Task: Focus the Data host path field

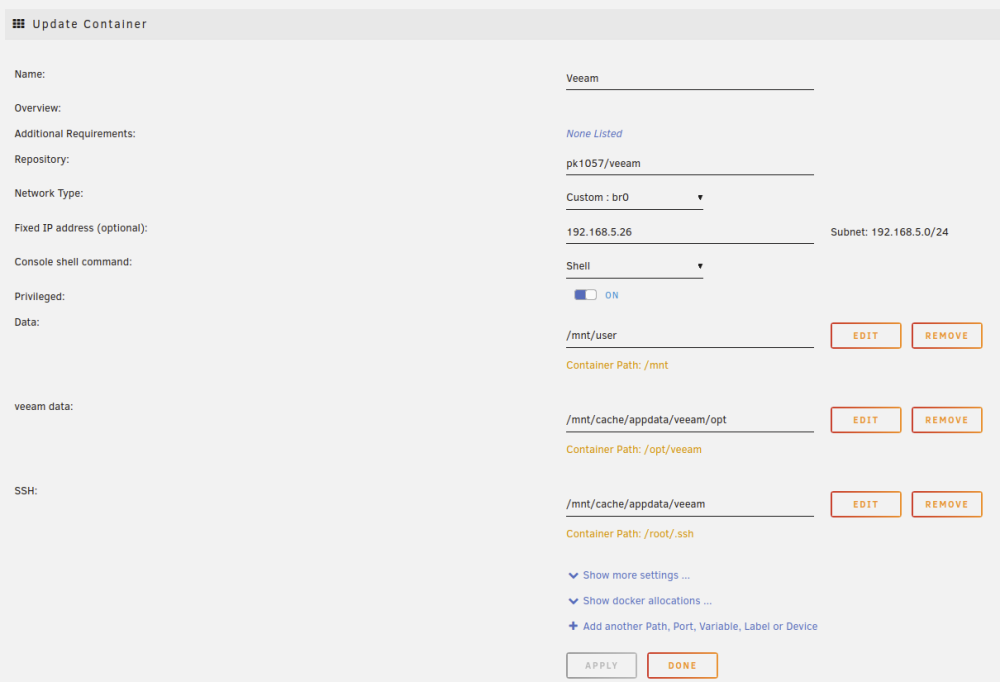Action: pyautogui.click(x=689, y=336)
